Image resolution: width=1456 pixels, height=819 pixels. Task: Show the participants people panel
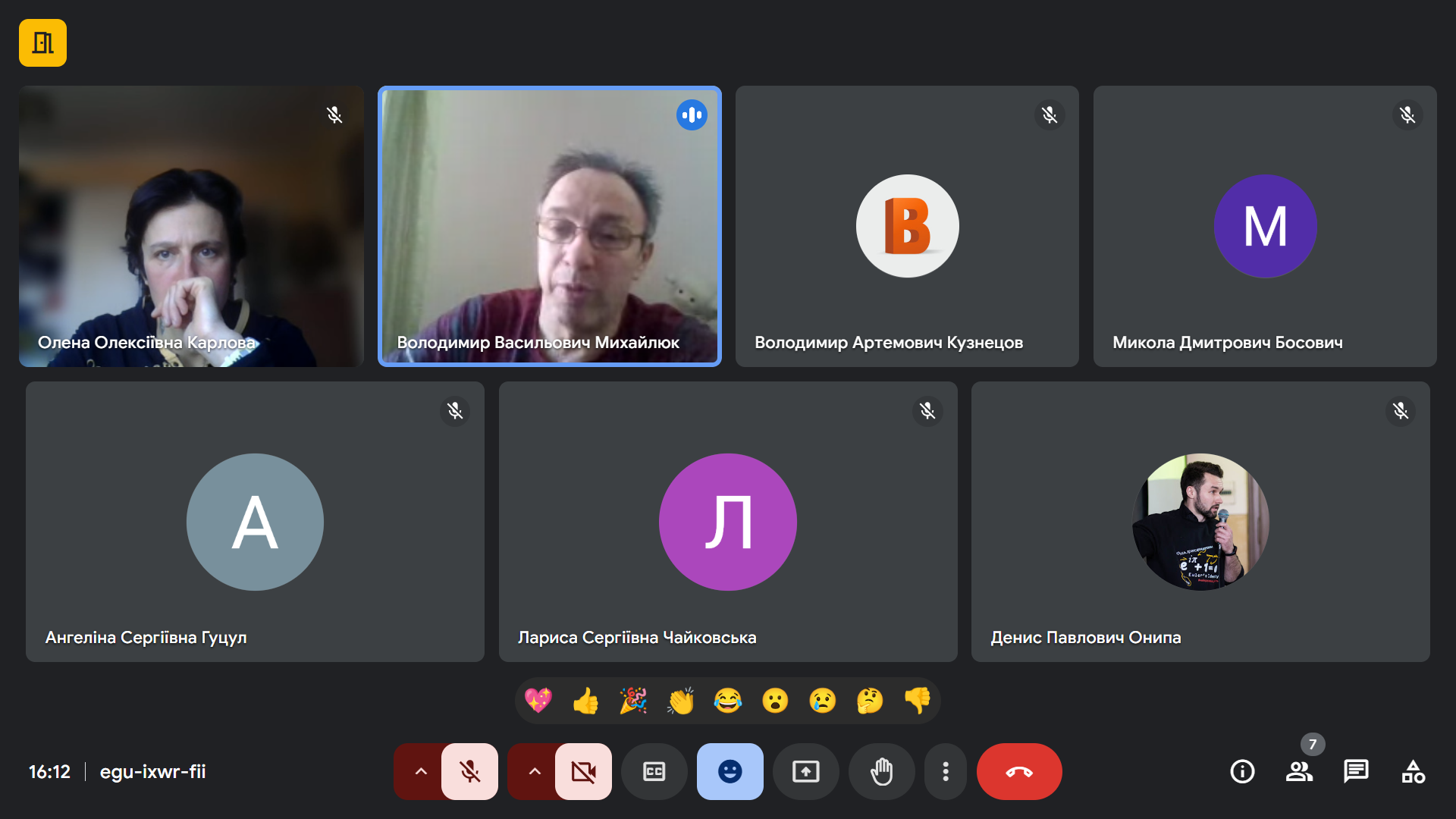click(1299, 771)
